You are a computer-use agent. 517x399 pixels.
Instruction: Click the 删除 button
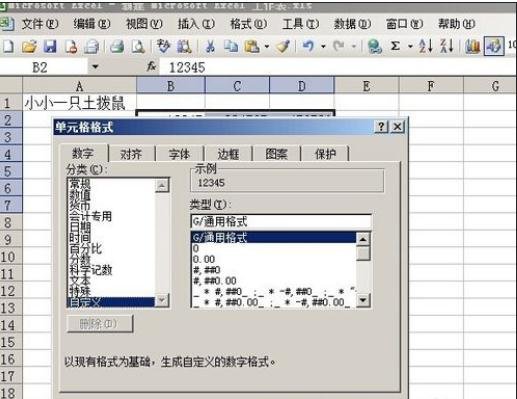(x=100, y=324)
